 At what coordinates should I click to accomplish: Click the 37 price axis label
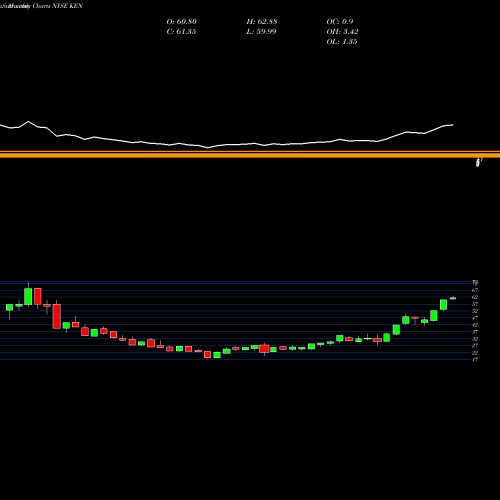[475, 332]
